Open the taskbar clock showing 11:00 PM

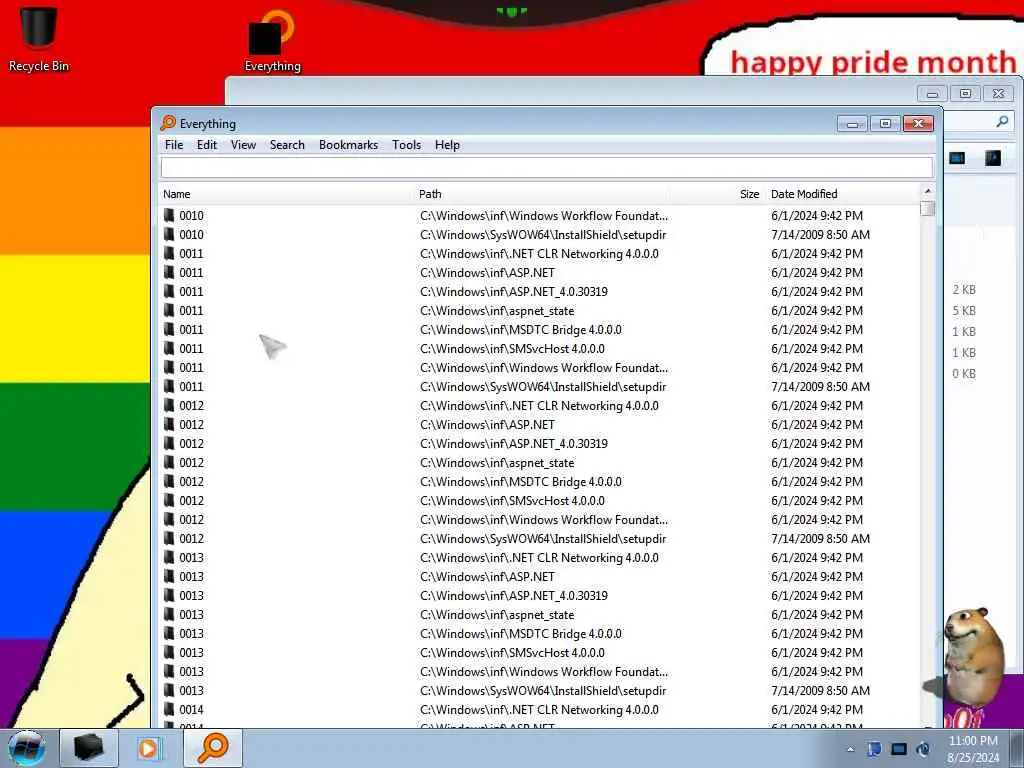tap(973, 749)
